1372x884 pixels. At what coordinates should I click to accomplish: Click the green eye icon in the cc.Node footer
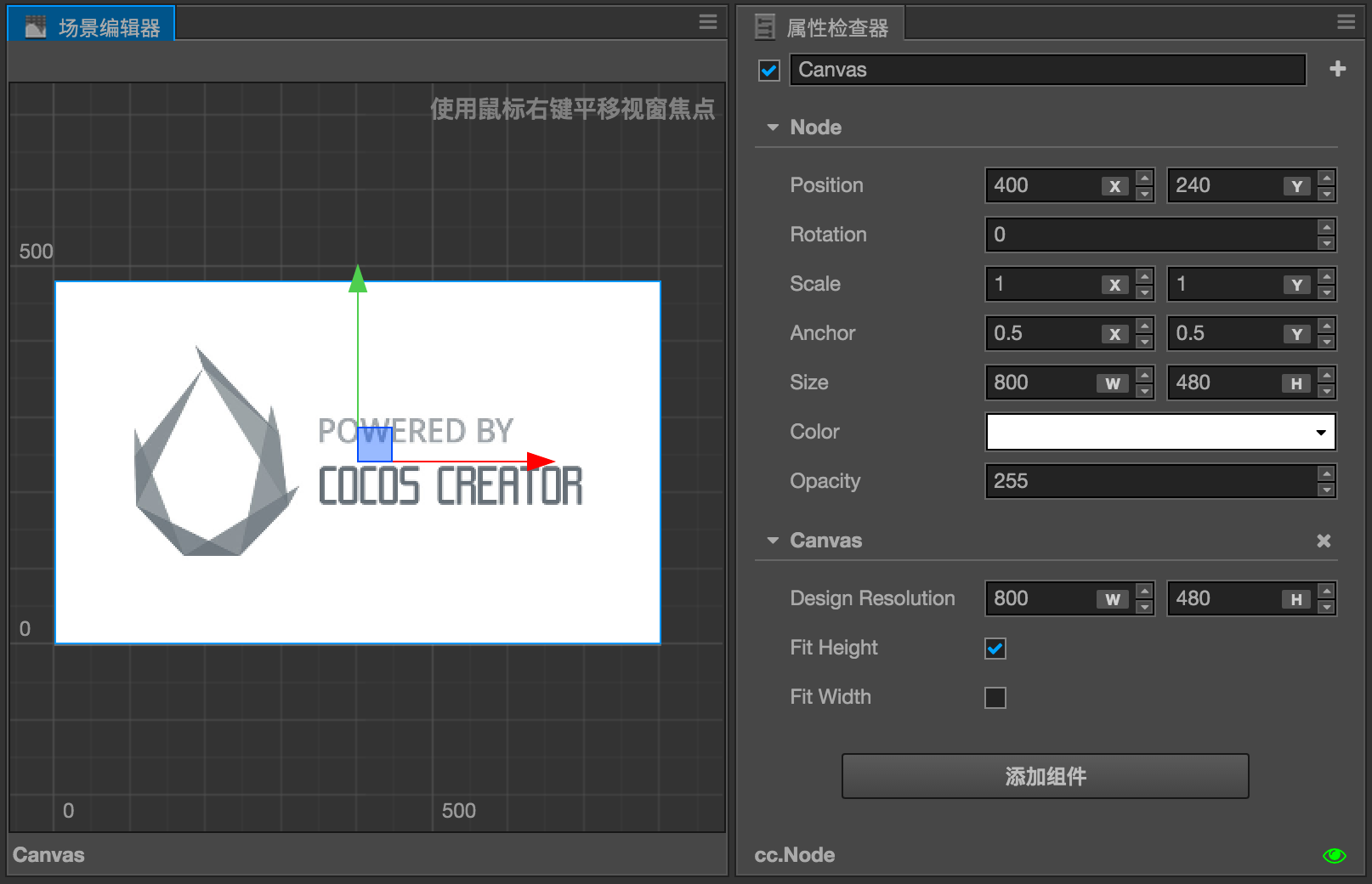(x=1335, y=855)
